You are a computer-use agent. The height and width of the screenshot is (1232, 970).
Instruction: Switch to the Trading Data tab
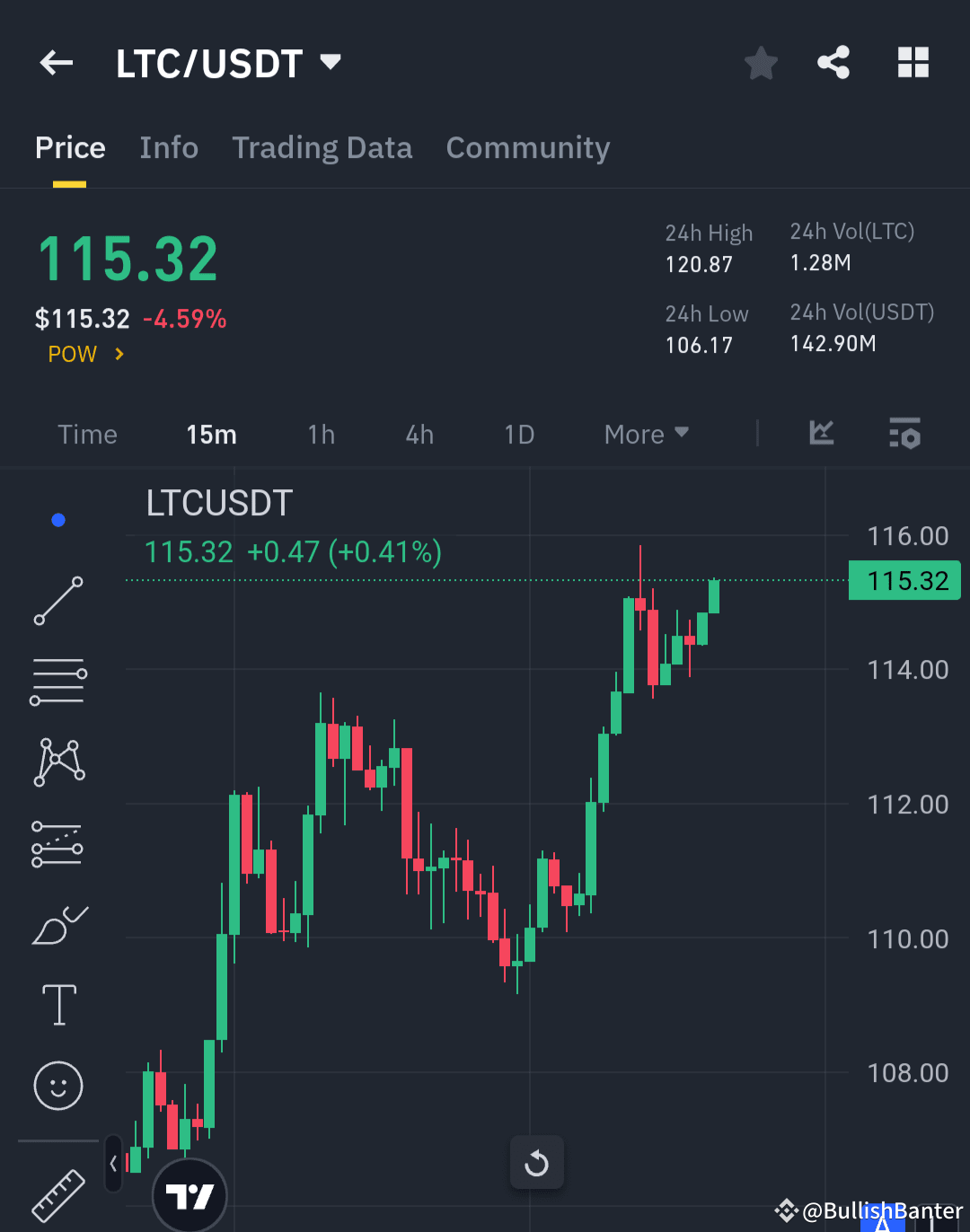322,147
